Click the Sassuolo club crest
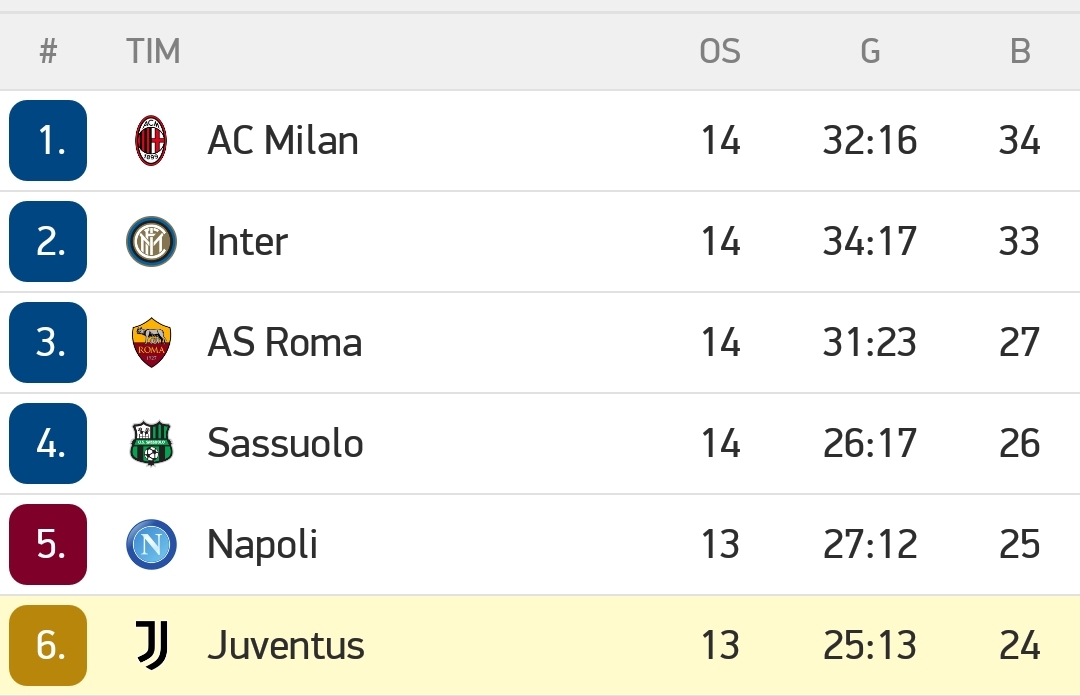 click(x=152, y=443)
